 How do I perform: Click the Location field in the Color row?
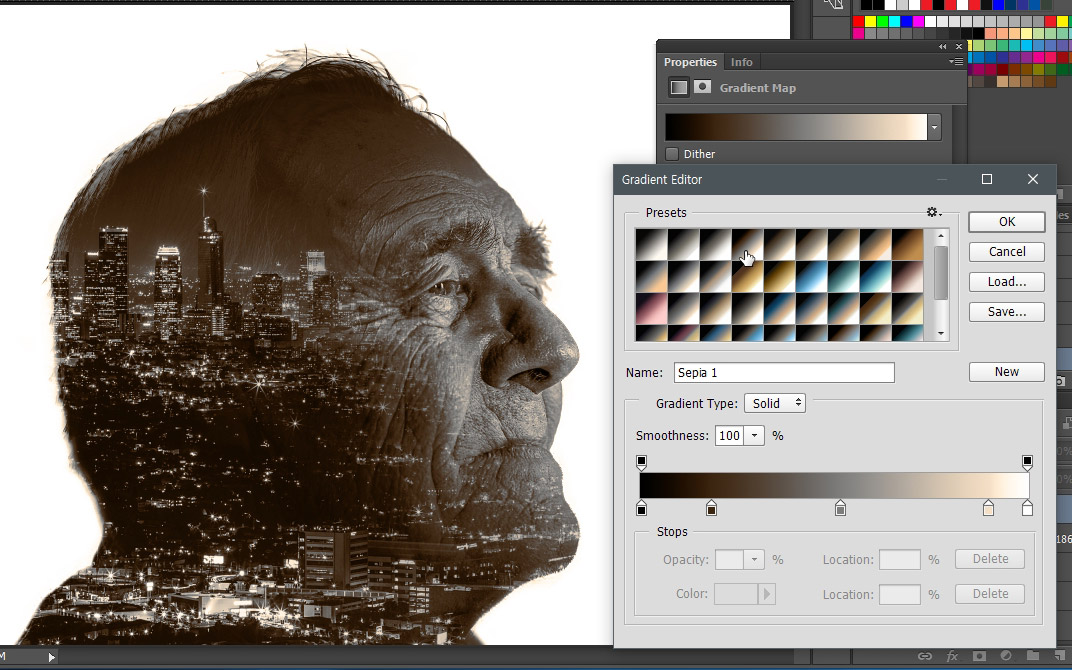pyautogui.click(x=900, y=594)
